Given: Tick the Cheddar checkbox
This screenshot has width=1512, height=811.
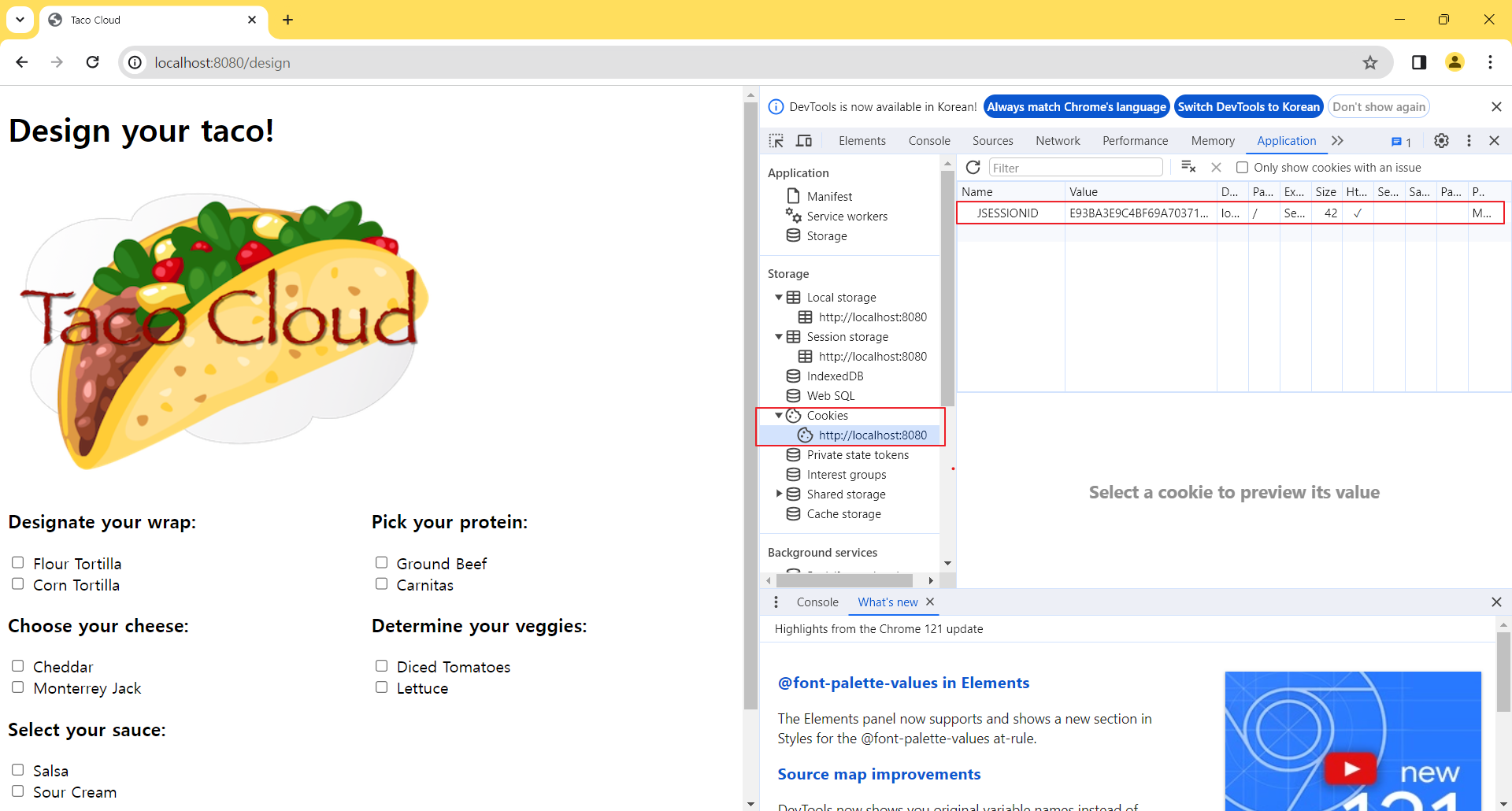Looking at the screenshot, I should [17, 665].
